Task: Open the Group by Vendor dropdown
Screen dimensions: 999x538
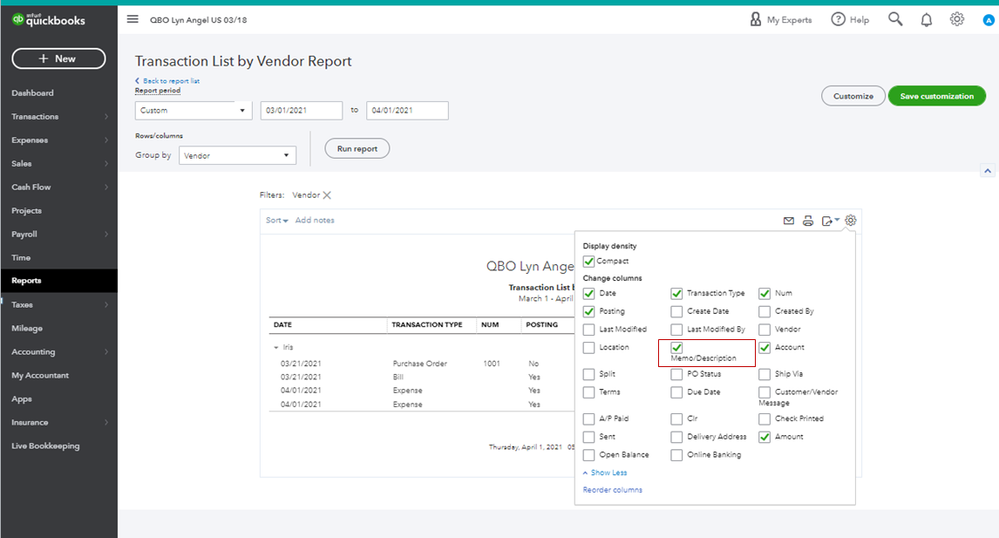Action: click(238, 156)
